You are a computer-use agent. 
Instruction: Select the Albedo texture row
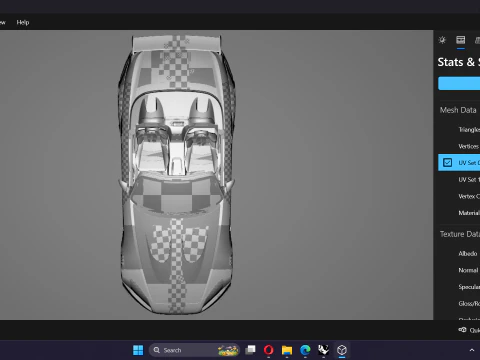point(459,254)
